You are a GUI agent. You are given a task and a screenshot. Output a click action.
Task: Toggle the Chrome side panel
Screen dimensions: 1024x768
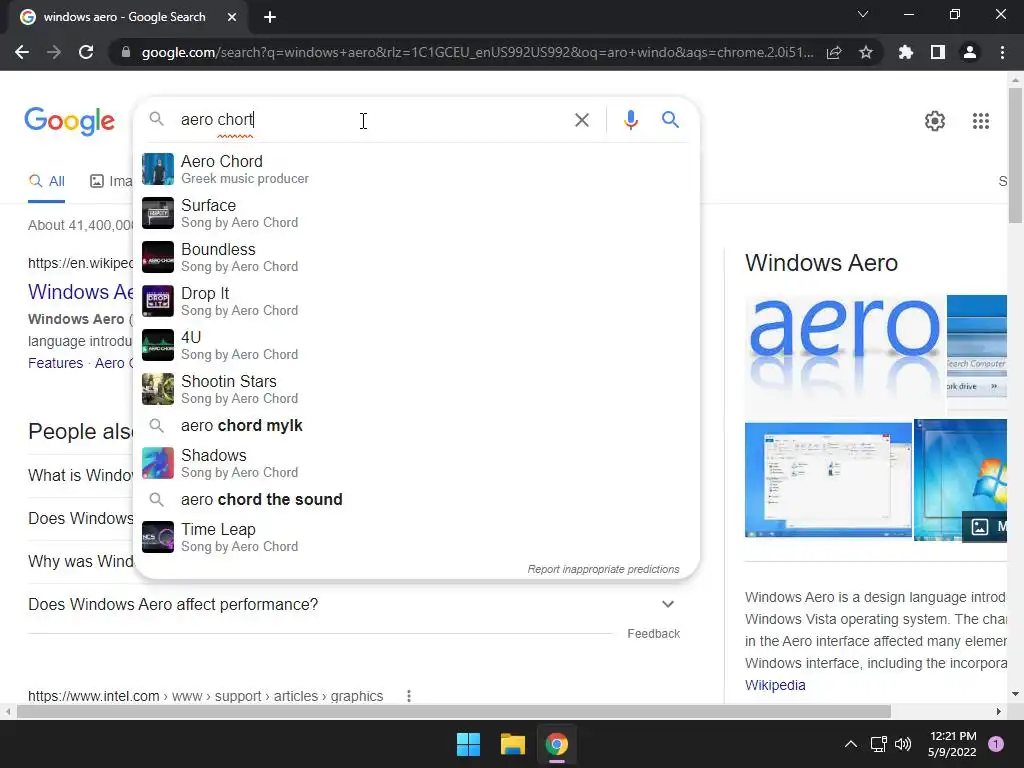pos(938,52)
